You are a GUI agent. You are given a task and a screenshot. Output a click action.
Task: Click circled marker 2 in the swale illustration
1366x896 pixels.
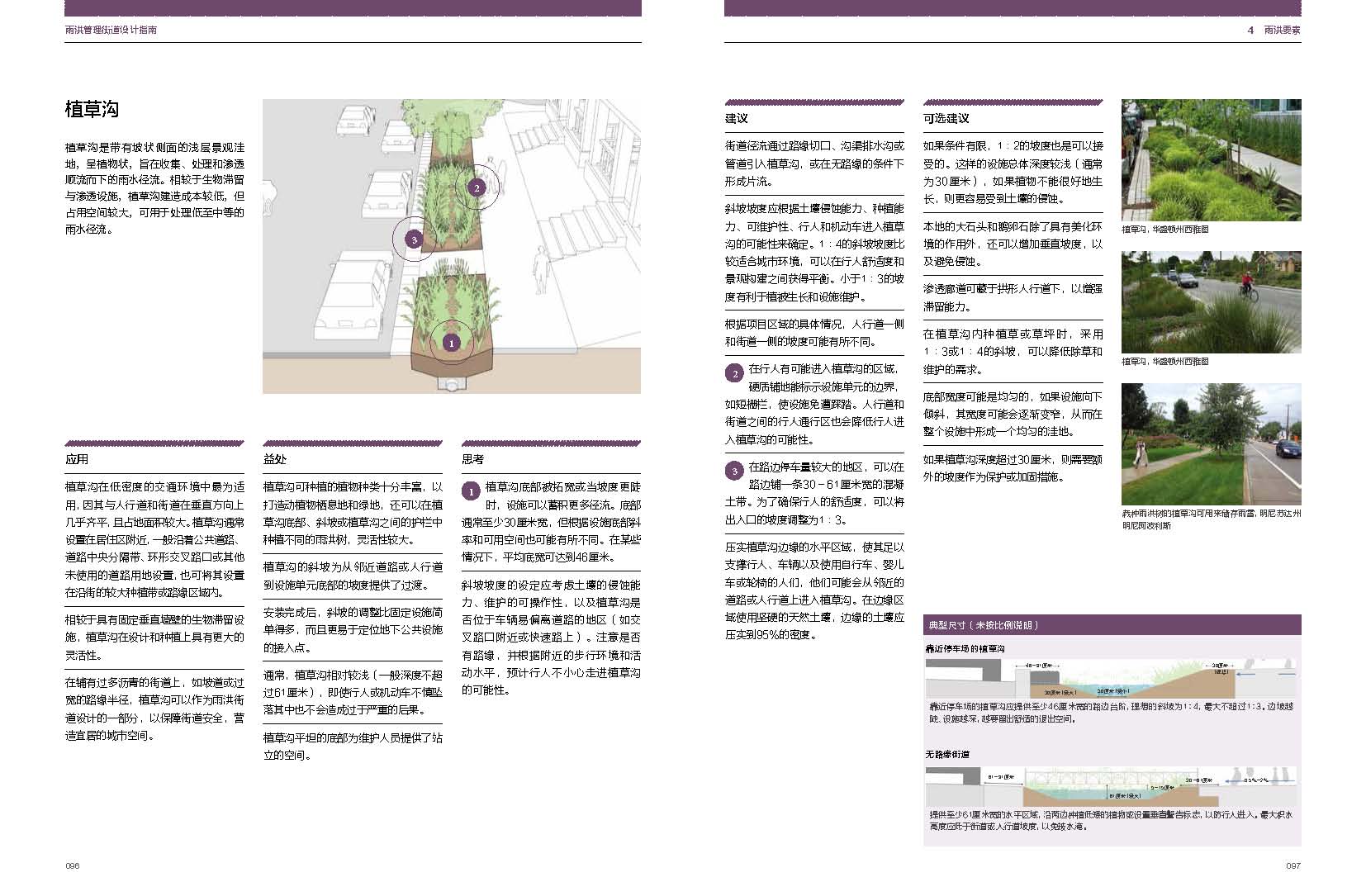pos(477,187)
